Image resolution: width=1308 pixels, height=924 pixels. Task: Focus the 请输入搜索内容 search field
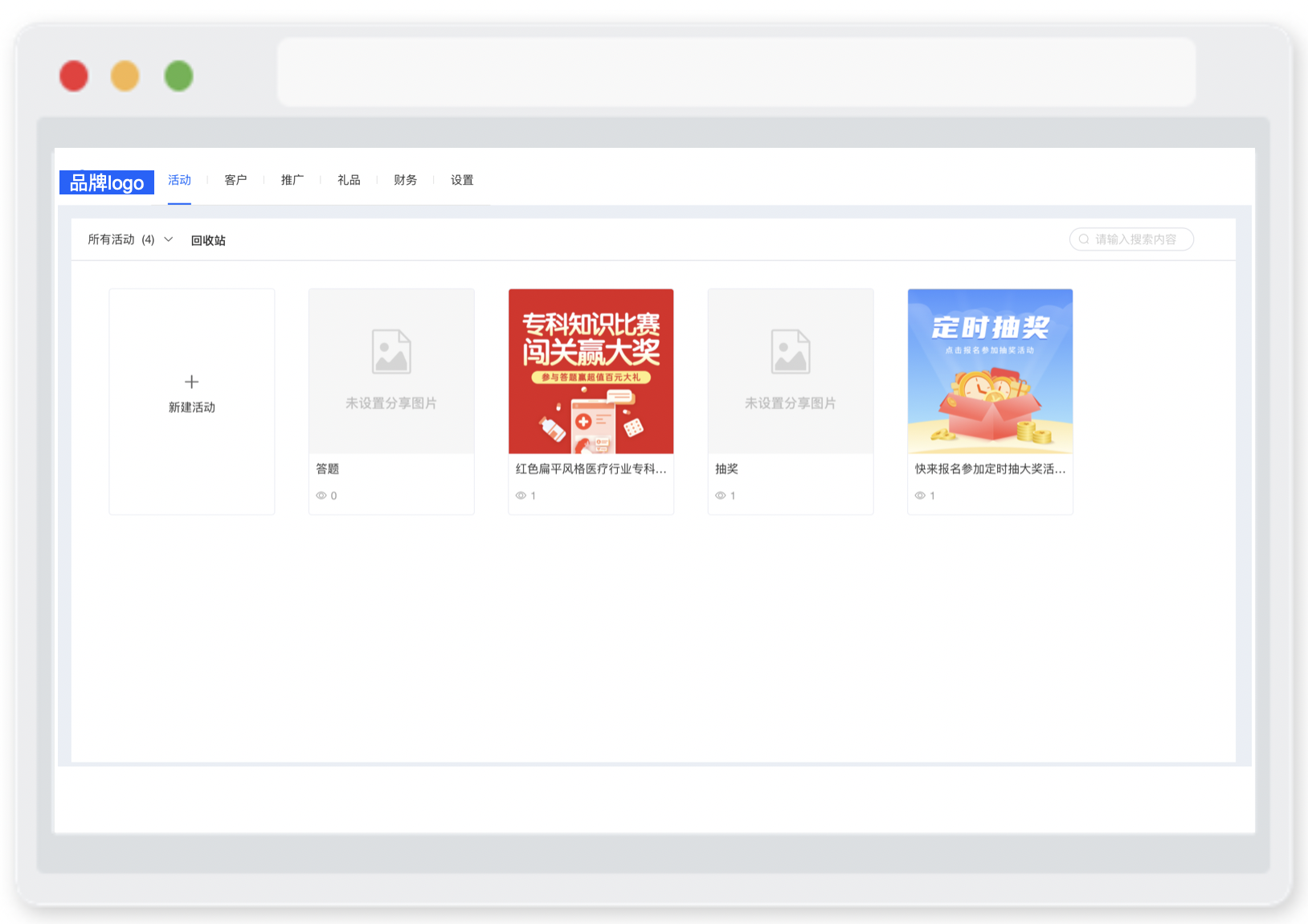pyautogui.click(x=1131, y=239)
